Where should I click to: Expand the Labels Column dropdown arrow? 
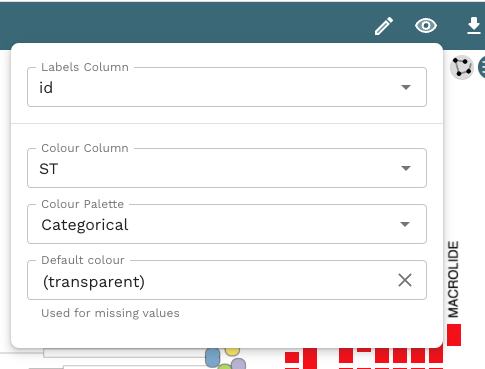(406, 87)
